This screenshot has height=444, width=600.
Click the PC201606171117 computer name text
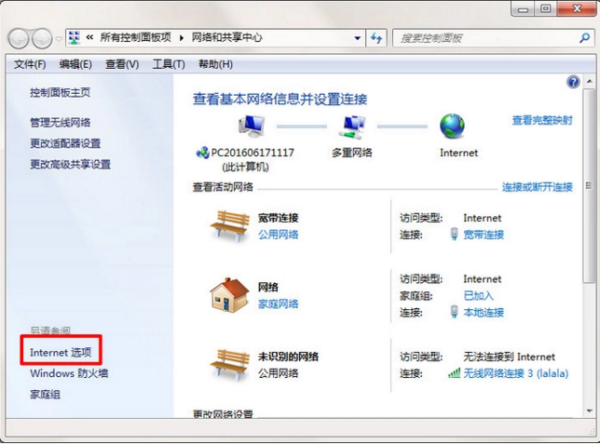pyautogui.click(x=253, y=153)
